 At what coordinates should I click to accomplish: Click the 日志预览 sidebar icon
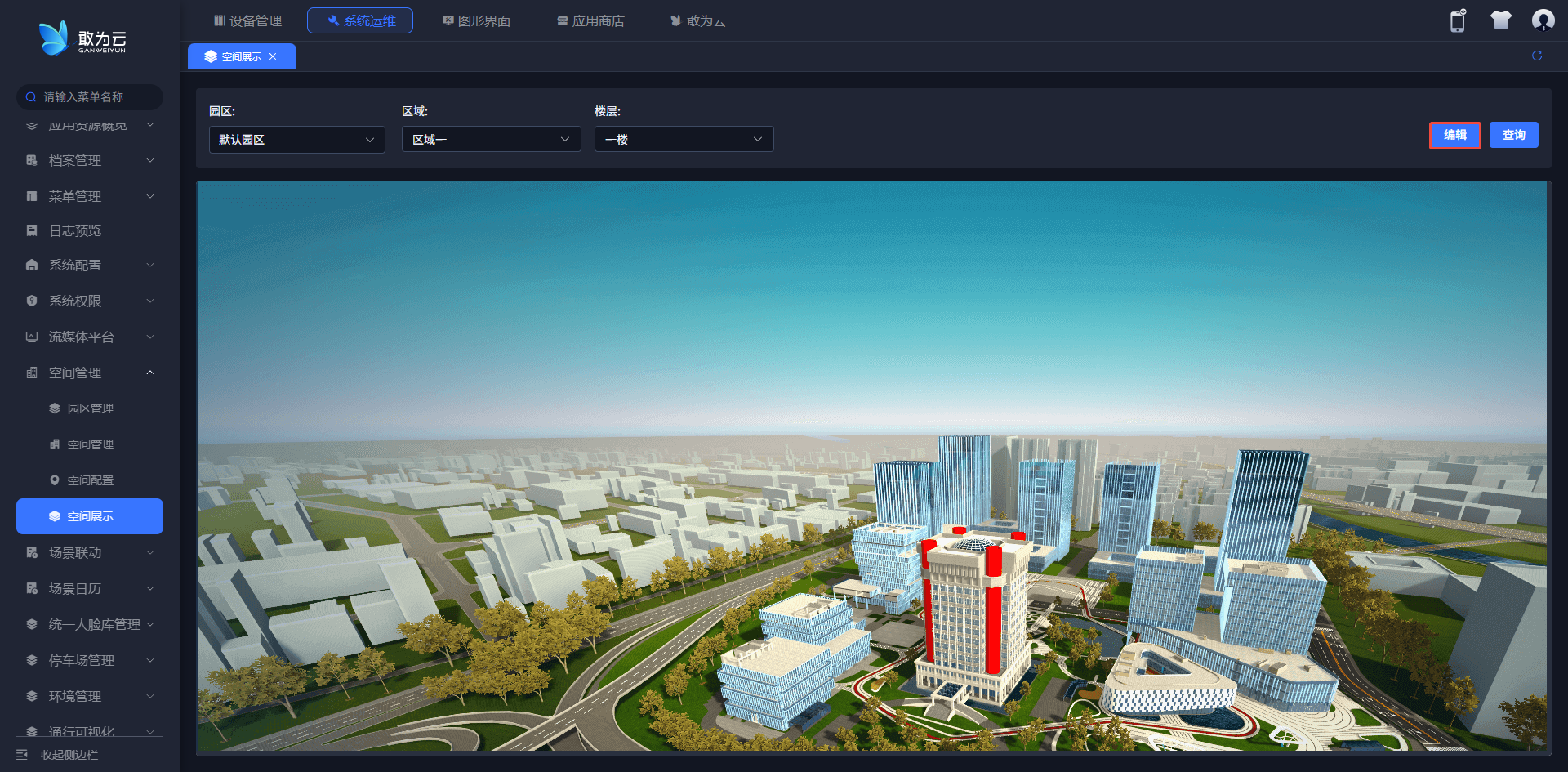(32, 230)
